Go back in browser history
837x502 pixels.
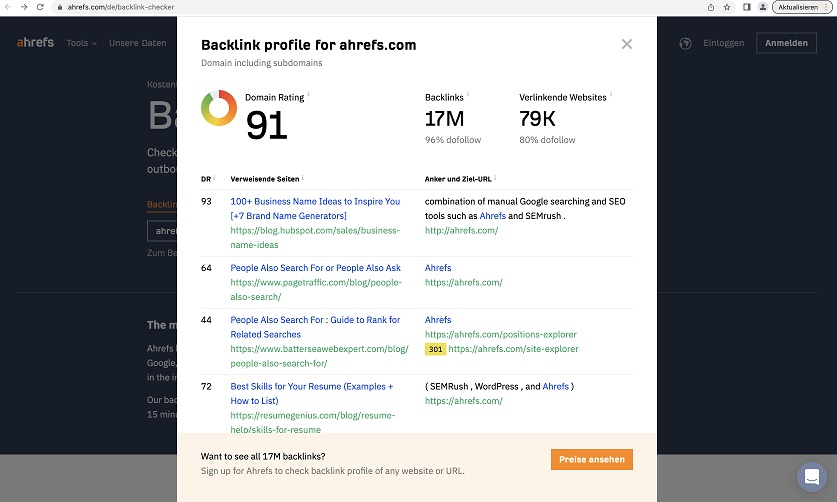point(7,7)
